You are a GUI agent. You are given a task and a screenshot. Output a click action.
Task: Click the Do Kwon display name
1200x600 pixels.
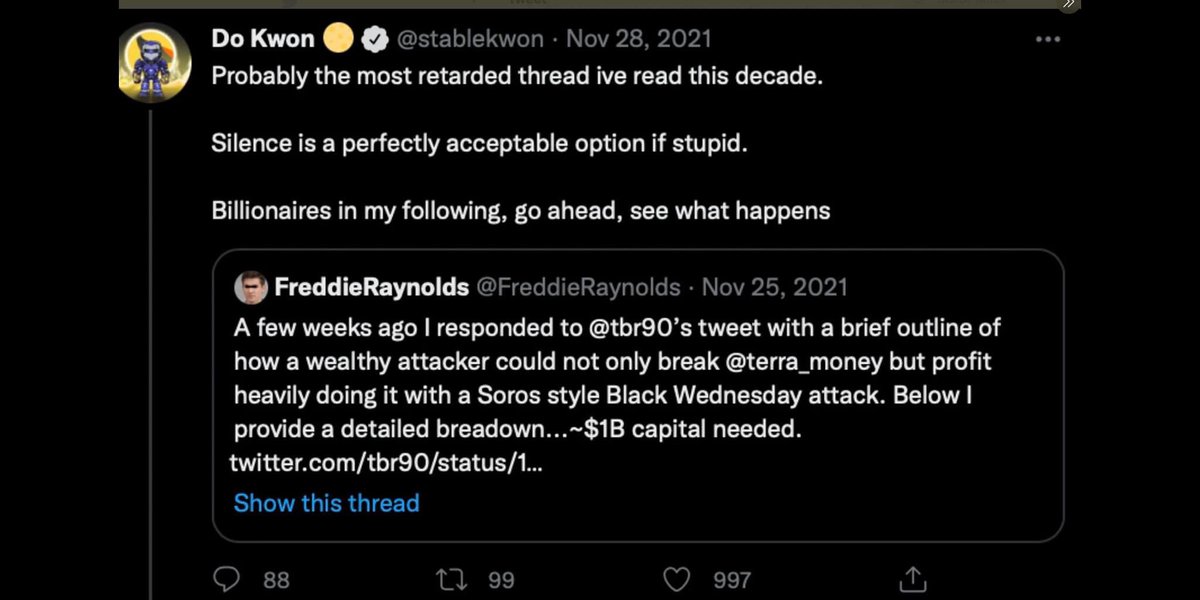click(263, 39)
